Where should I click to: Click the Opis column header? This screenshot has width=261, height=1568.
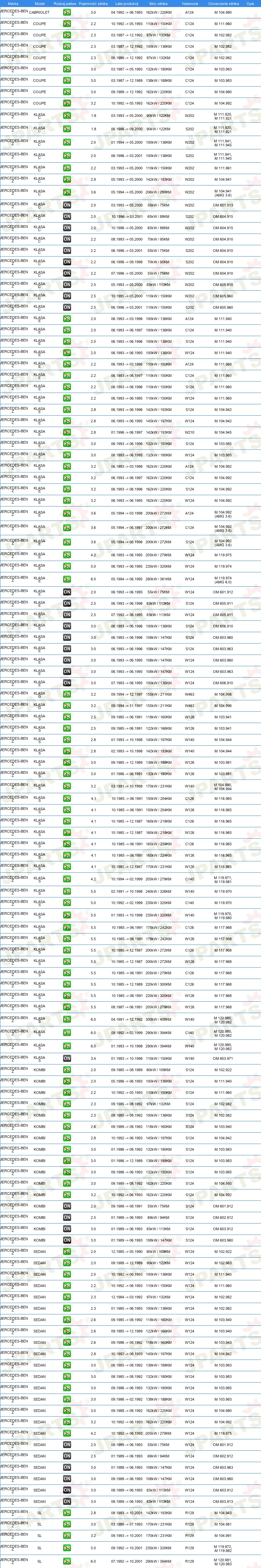tap(250, 4)
